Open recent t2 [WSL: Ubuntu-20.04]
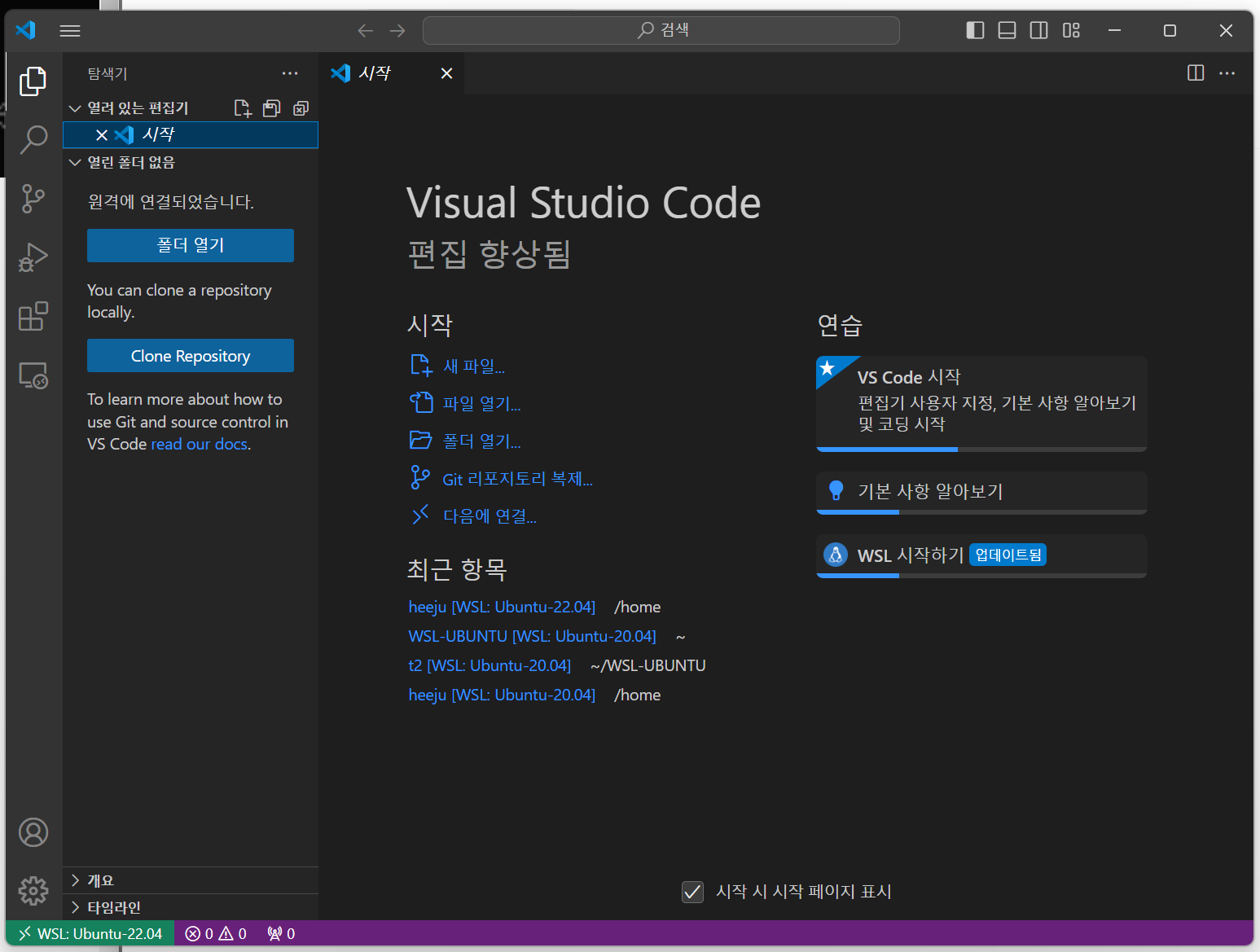The height and width of the screenshot is (952, 1260). 490,665
